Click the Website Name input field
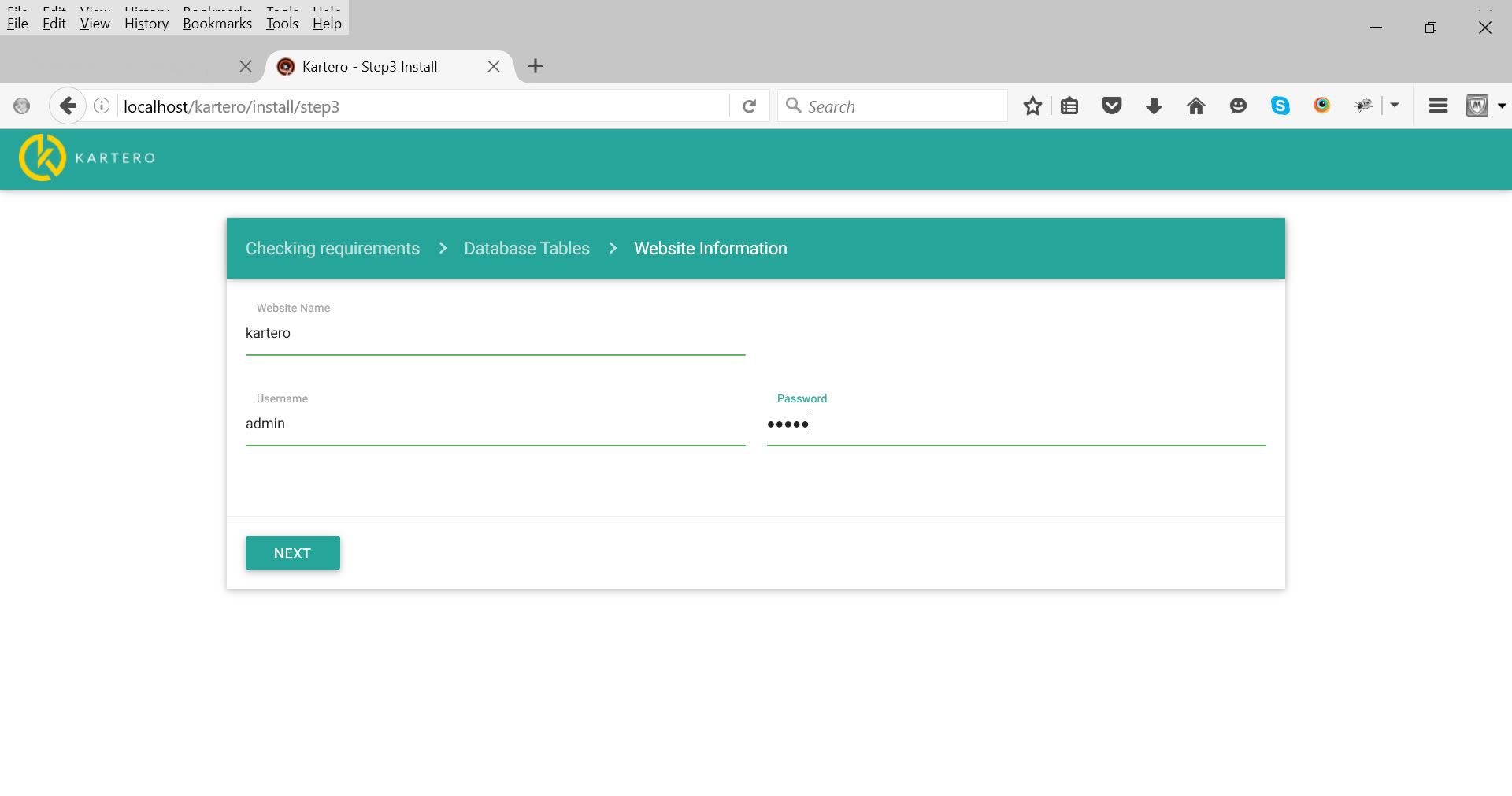Viewport: 1512px width, 796px height. [495, 334]
